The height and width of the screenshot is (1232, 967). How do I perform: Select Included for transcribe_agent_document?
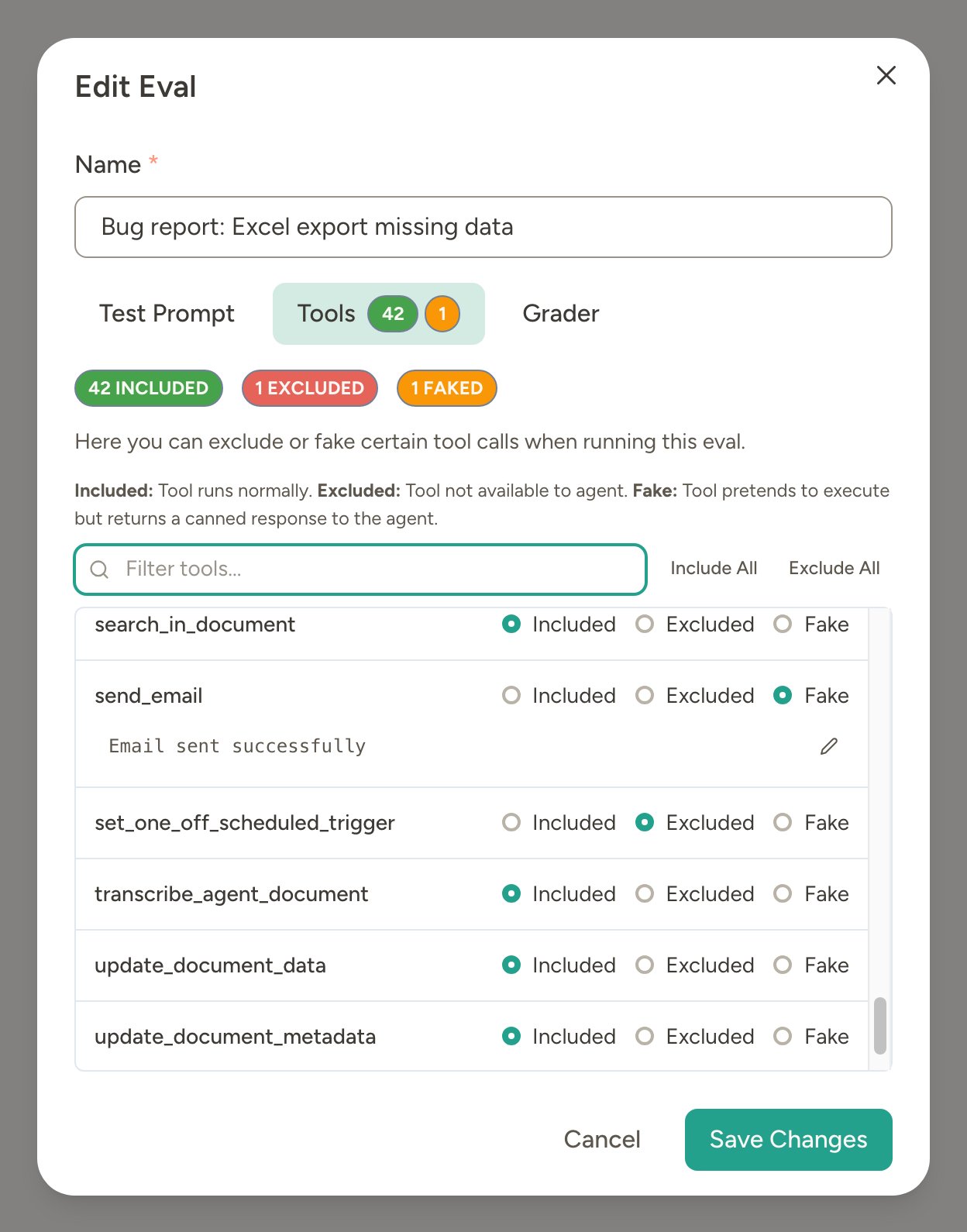(x=511, y=893)
